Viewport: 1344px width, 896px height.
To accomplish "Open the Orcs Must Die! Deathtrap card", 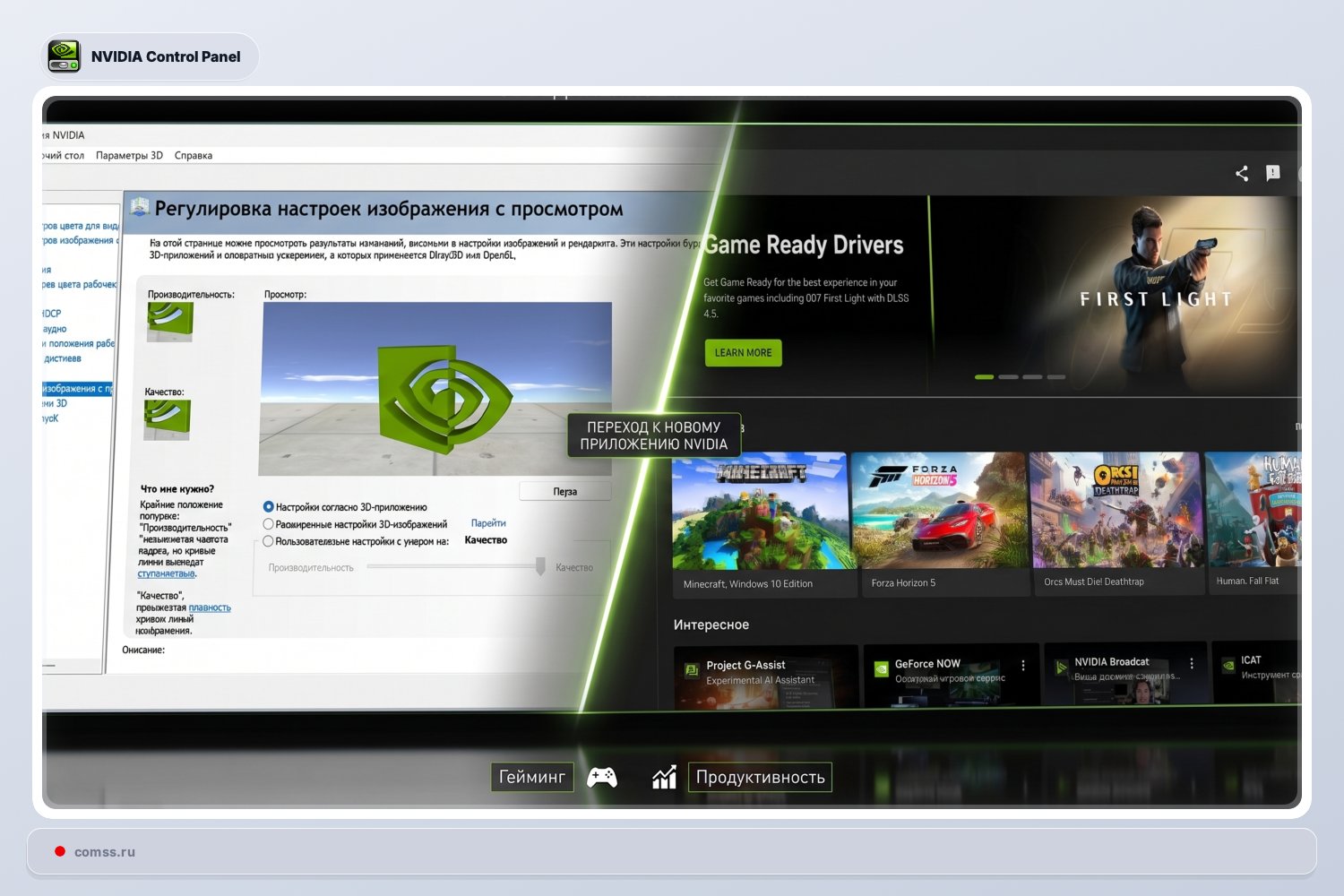I will click(x=1116, y=523).
